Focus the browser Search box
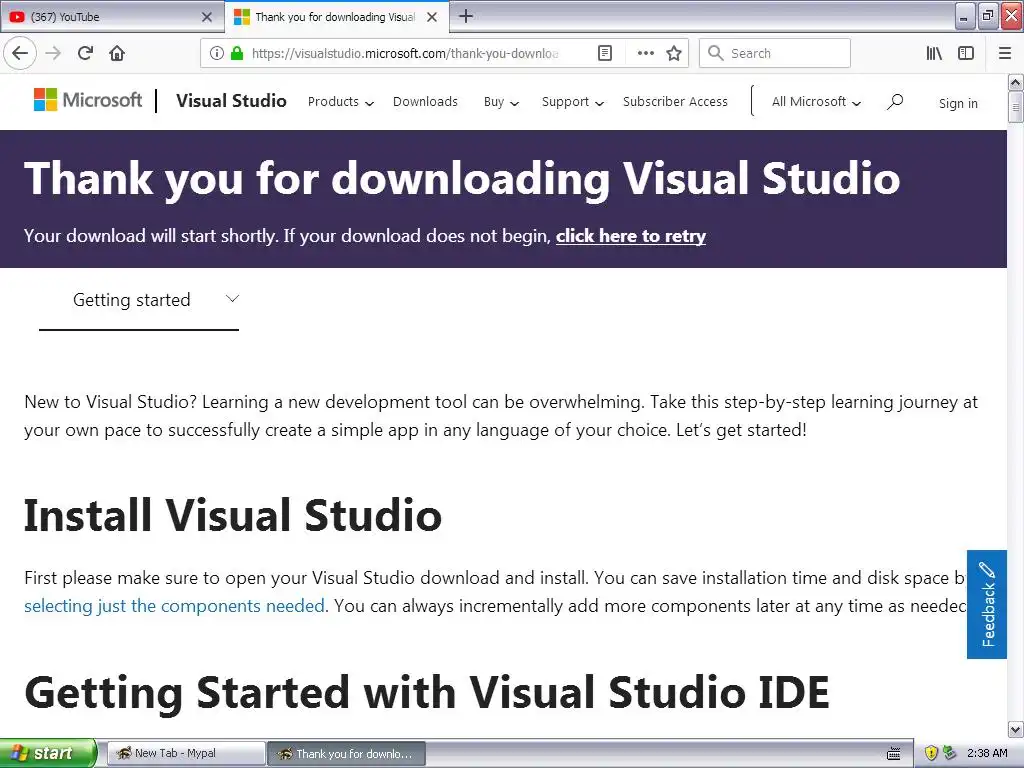Image resolution: width=1024 pixels, height=768 pixels. coord(775,53)
